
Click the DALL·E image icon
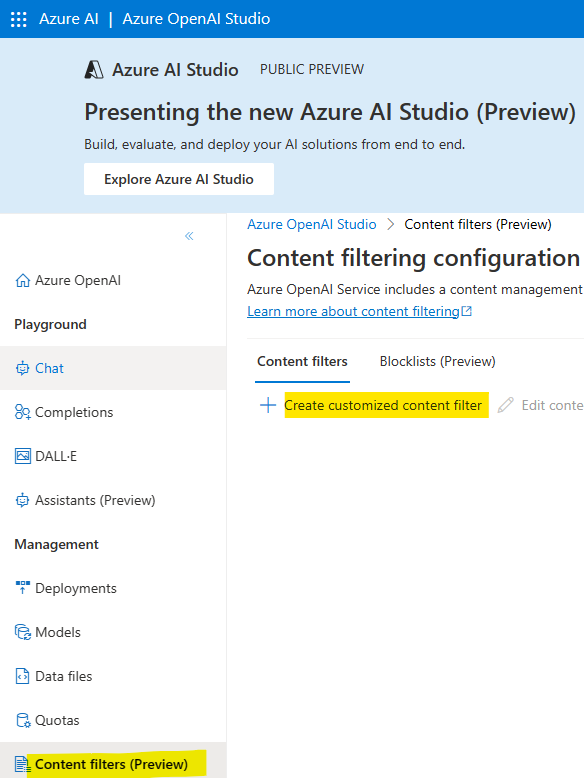(22, 456)
